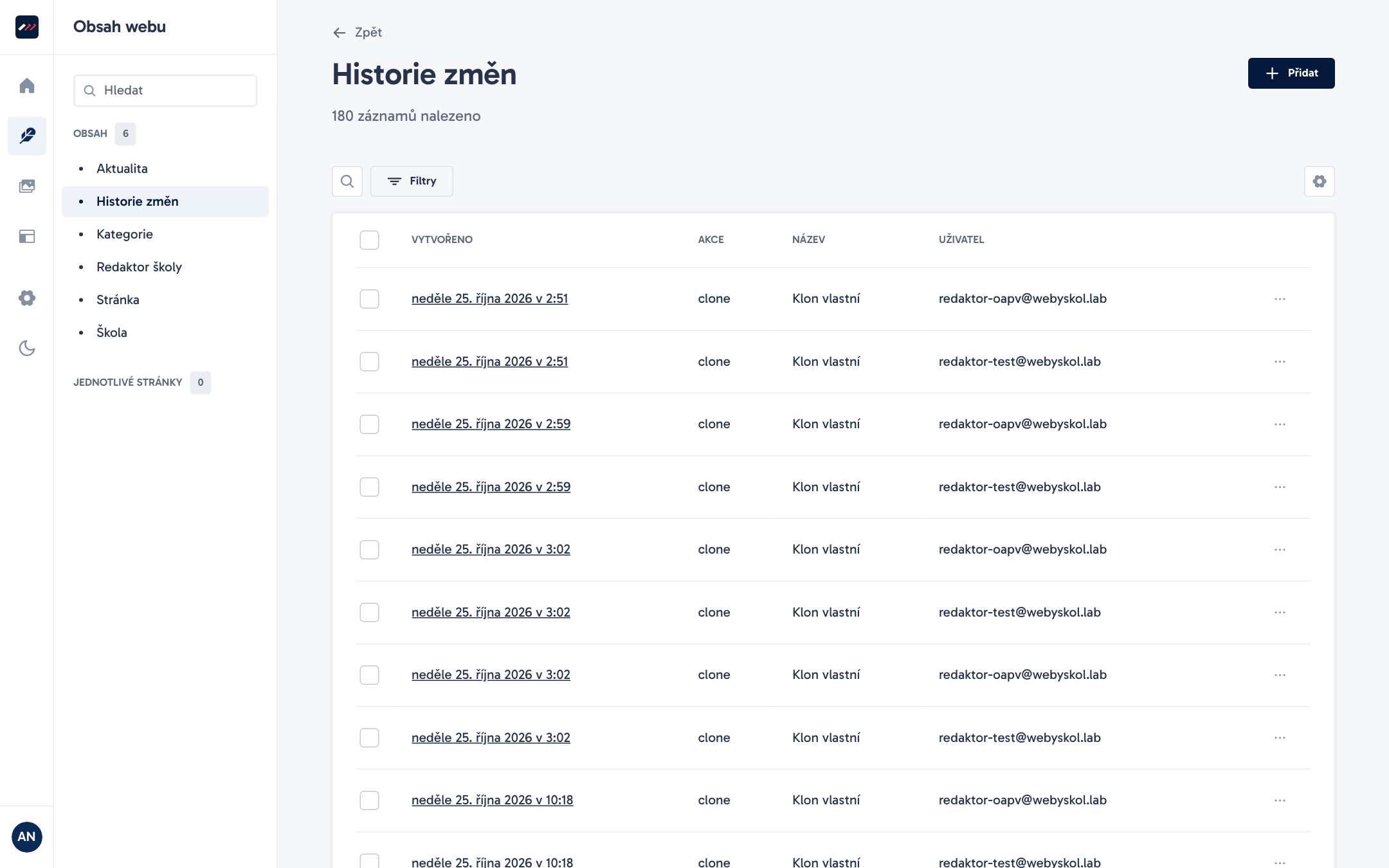1389x868 pixels.
Task: Open Škola in the sidebar
Action: [165, 332]
